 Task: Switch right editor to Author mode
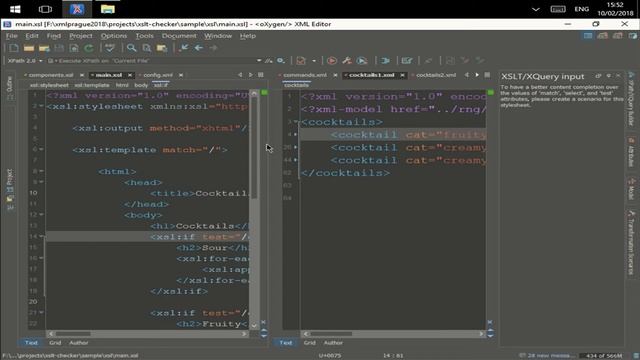tap(333, 343)
